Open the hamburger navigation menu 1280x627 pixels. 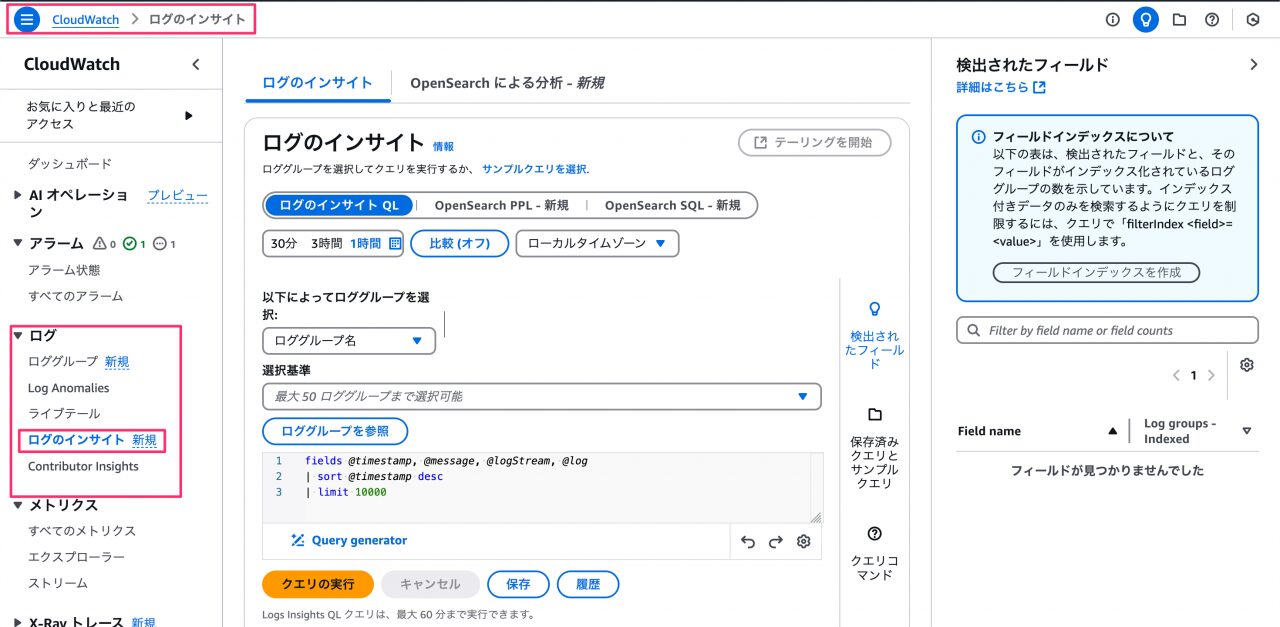point(26,19)
